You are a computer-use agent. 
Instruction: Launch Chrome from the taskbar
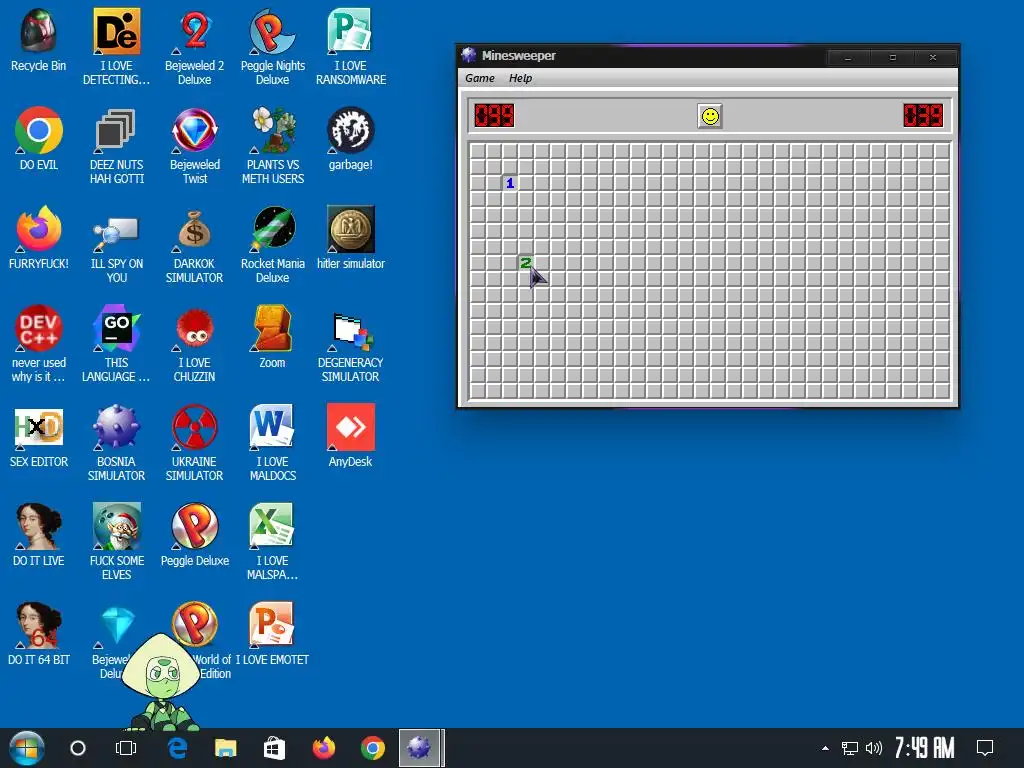(x=372, y=748)
